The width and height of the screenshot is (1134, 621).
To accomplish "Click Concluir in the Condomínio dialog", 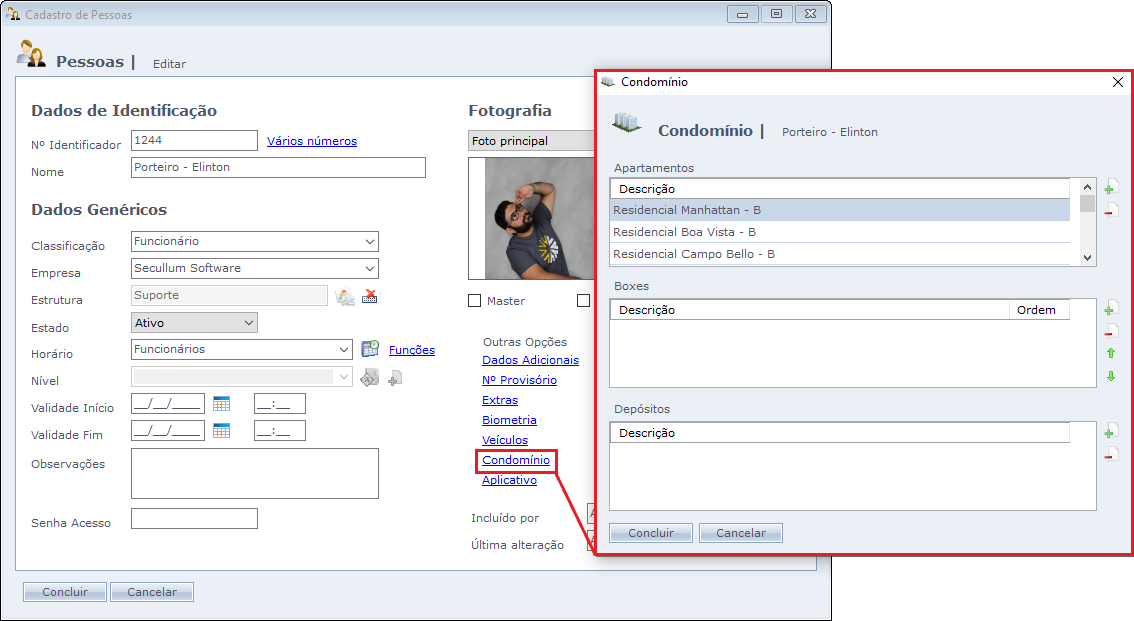I will [651, 533].
